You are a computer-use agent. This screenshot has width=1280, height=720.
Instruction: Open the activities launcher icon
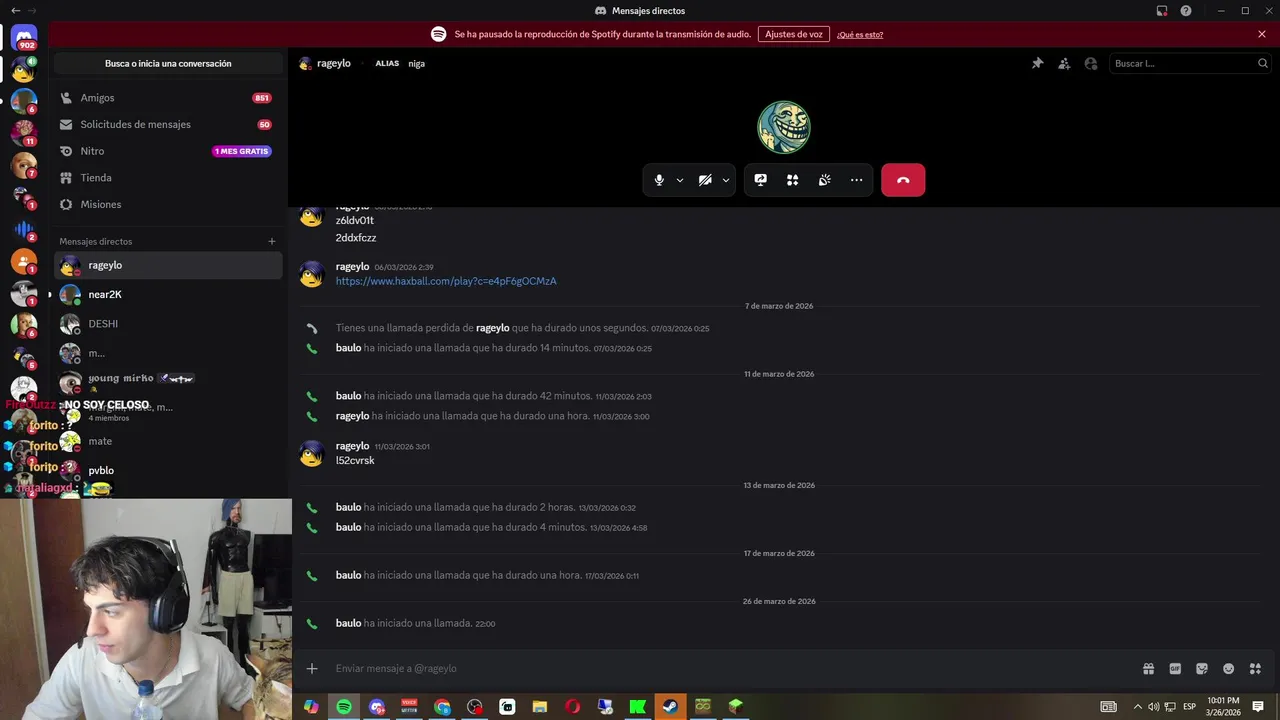coord(792,180)
